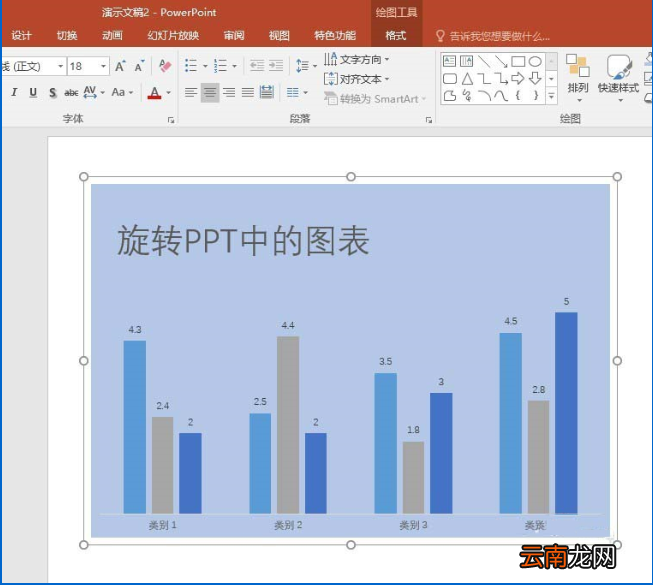This screenshot has height=585, width=653.
Task: Select the triangle shape
Action: click(467, 78)
